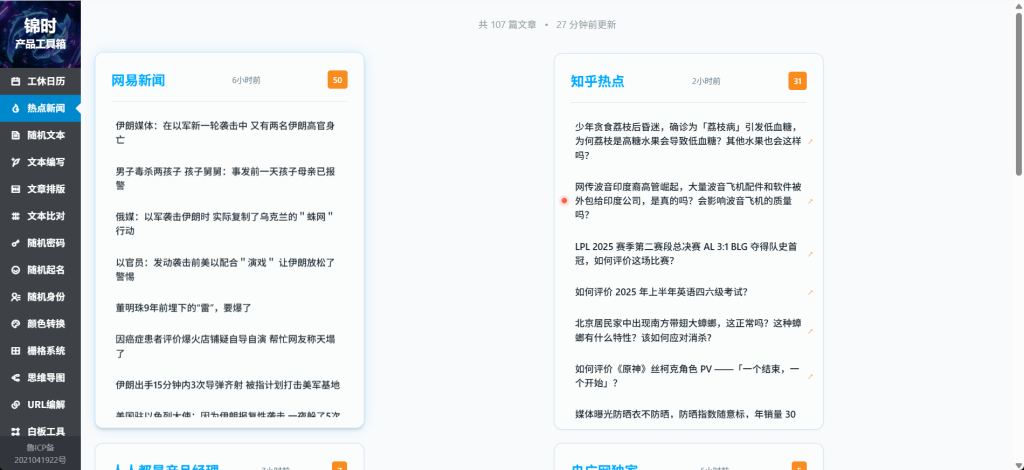Go to 栅格系统 in the sidebar

coord(40,351)
